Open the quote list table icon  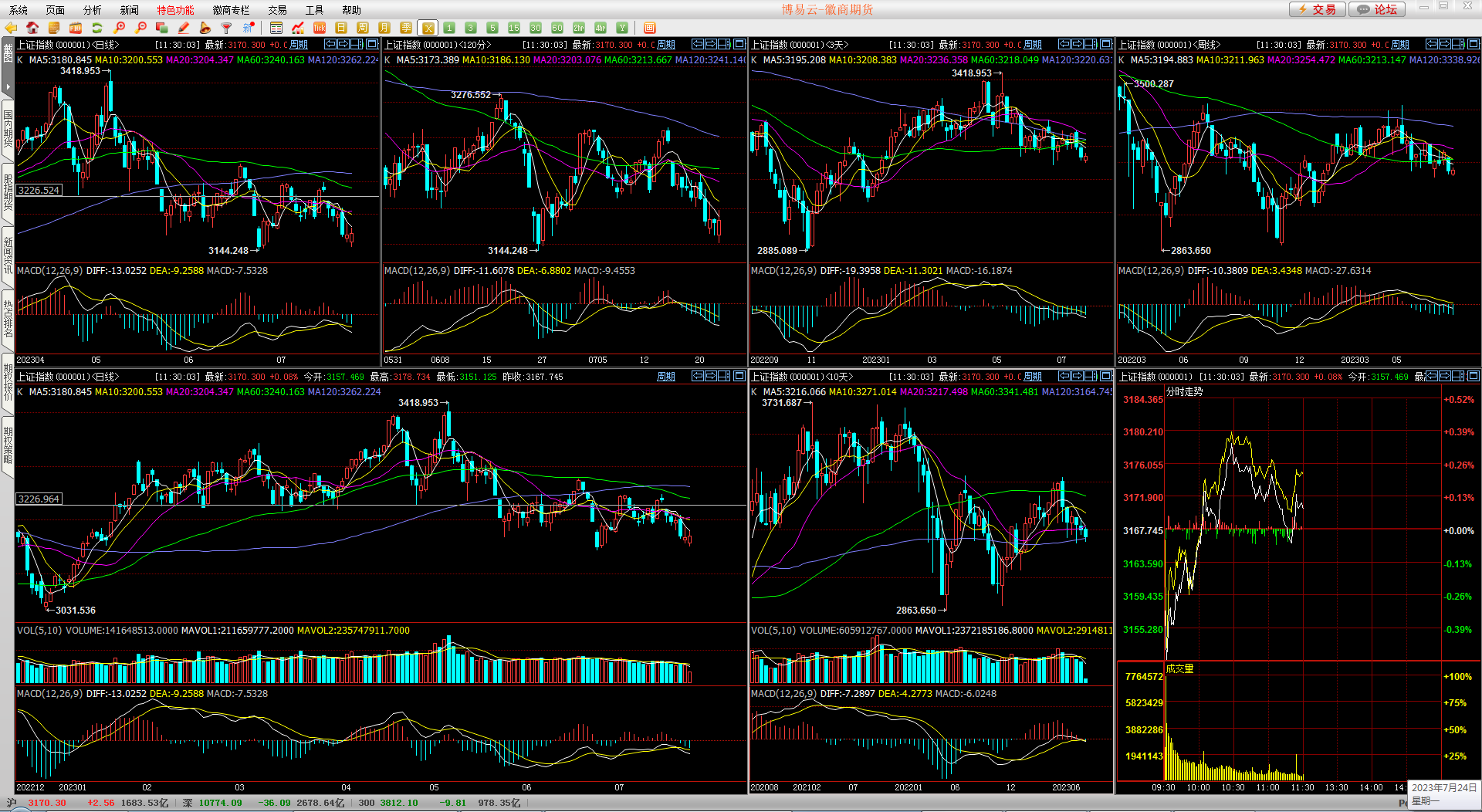point(276,28)
